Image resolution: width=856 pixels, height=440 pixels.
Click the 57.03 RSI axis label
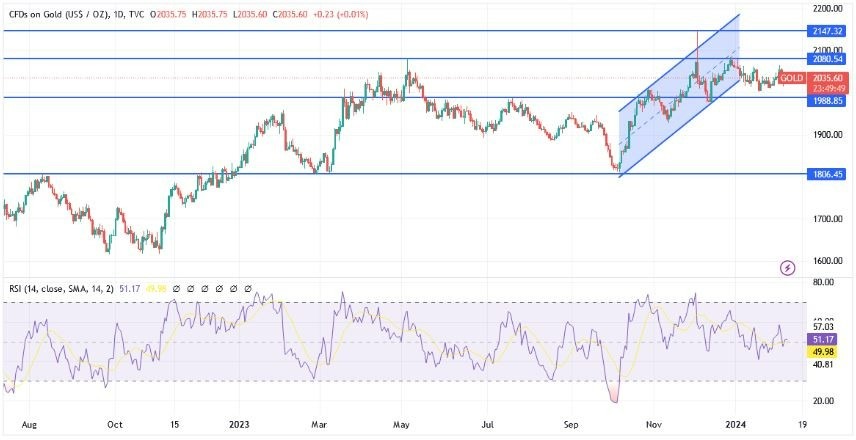coord(821,327)
